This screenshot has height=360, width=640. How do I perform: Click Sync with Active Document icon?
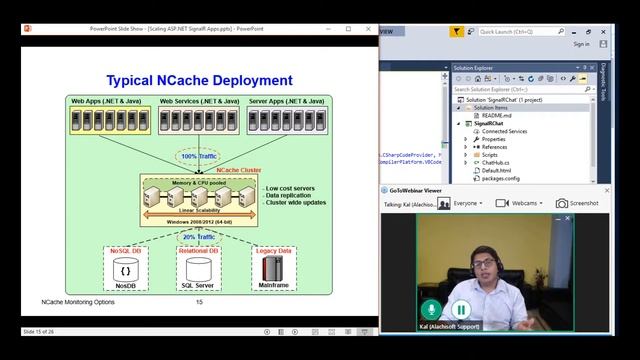point(521,79)
